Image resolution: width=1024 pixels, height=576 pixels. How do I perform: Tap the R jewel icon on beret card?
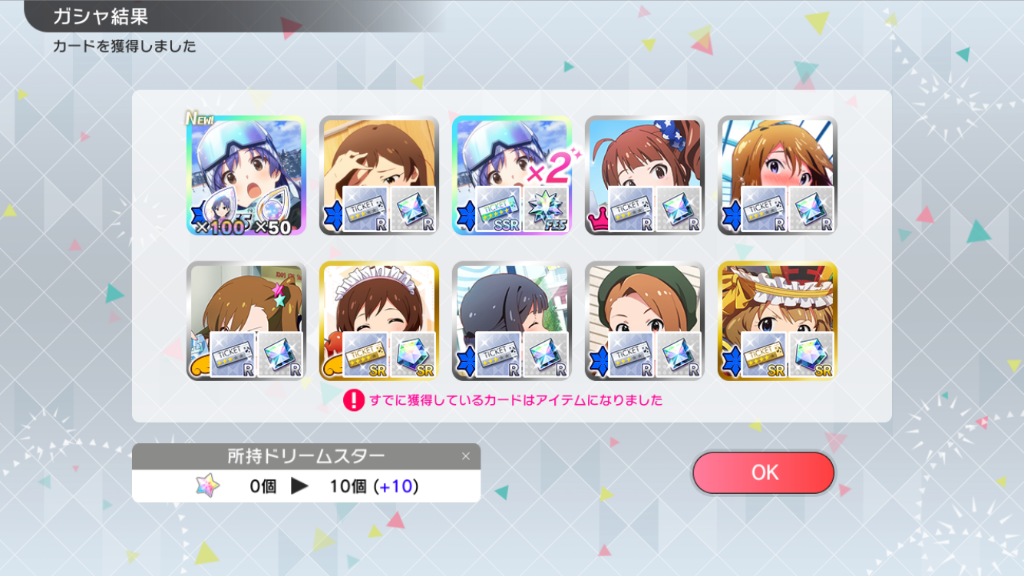point(679,355)
